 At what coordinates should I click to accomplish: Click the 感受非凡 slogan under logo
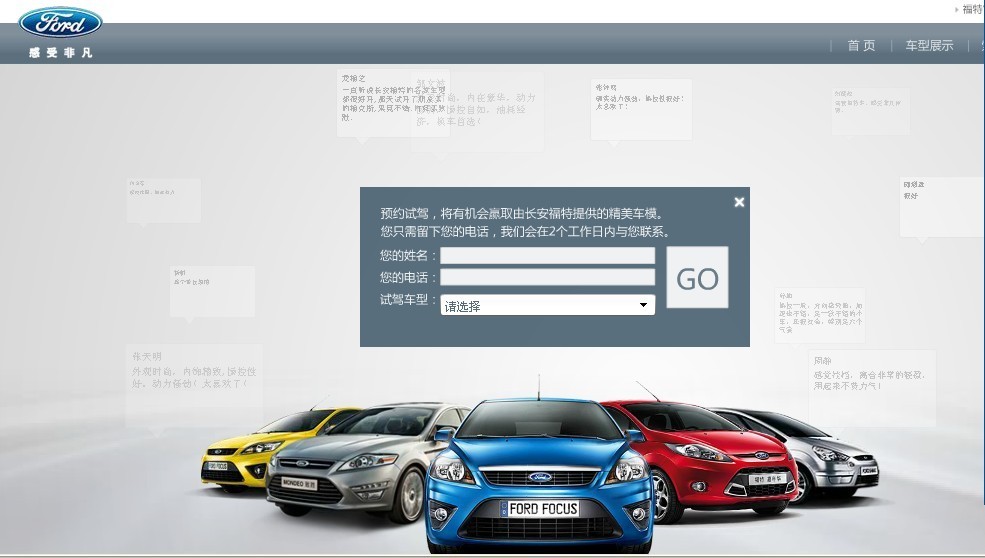(61, 53)
